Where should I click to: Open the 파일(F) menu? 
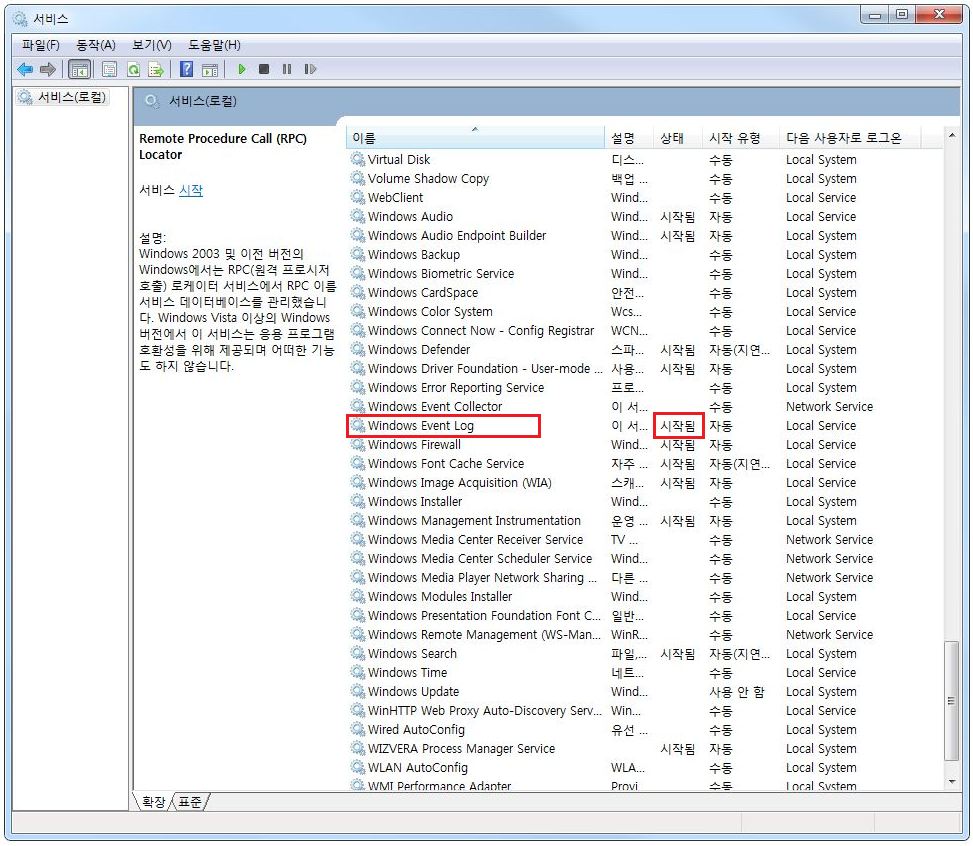pos(40,45)
